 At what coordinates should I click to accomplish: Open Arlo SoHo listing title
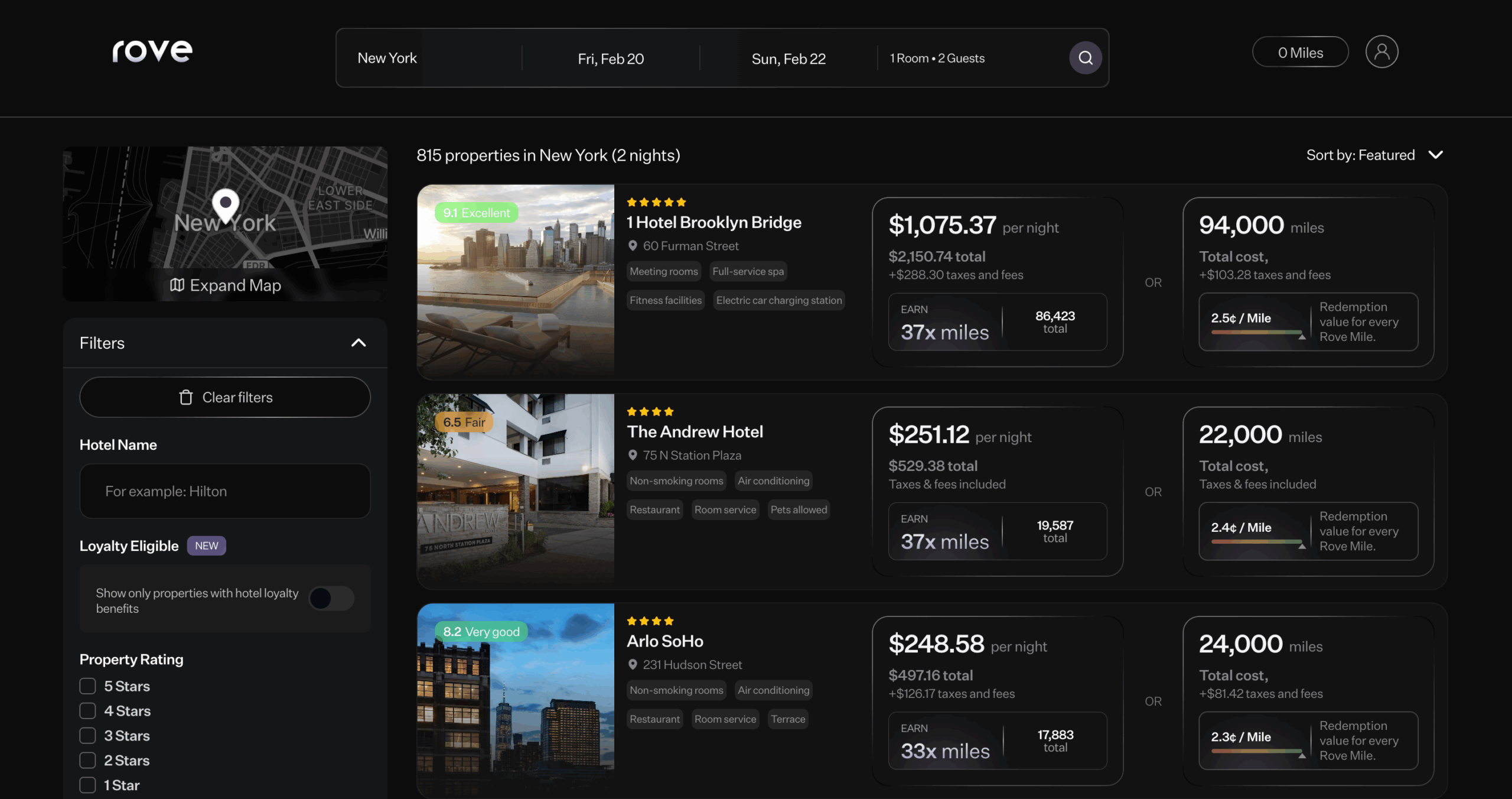[x=664, y=641]
